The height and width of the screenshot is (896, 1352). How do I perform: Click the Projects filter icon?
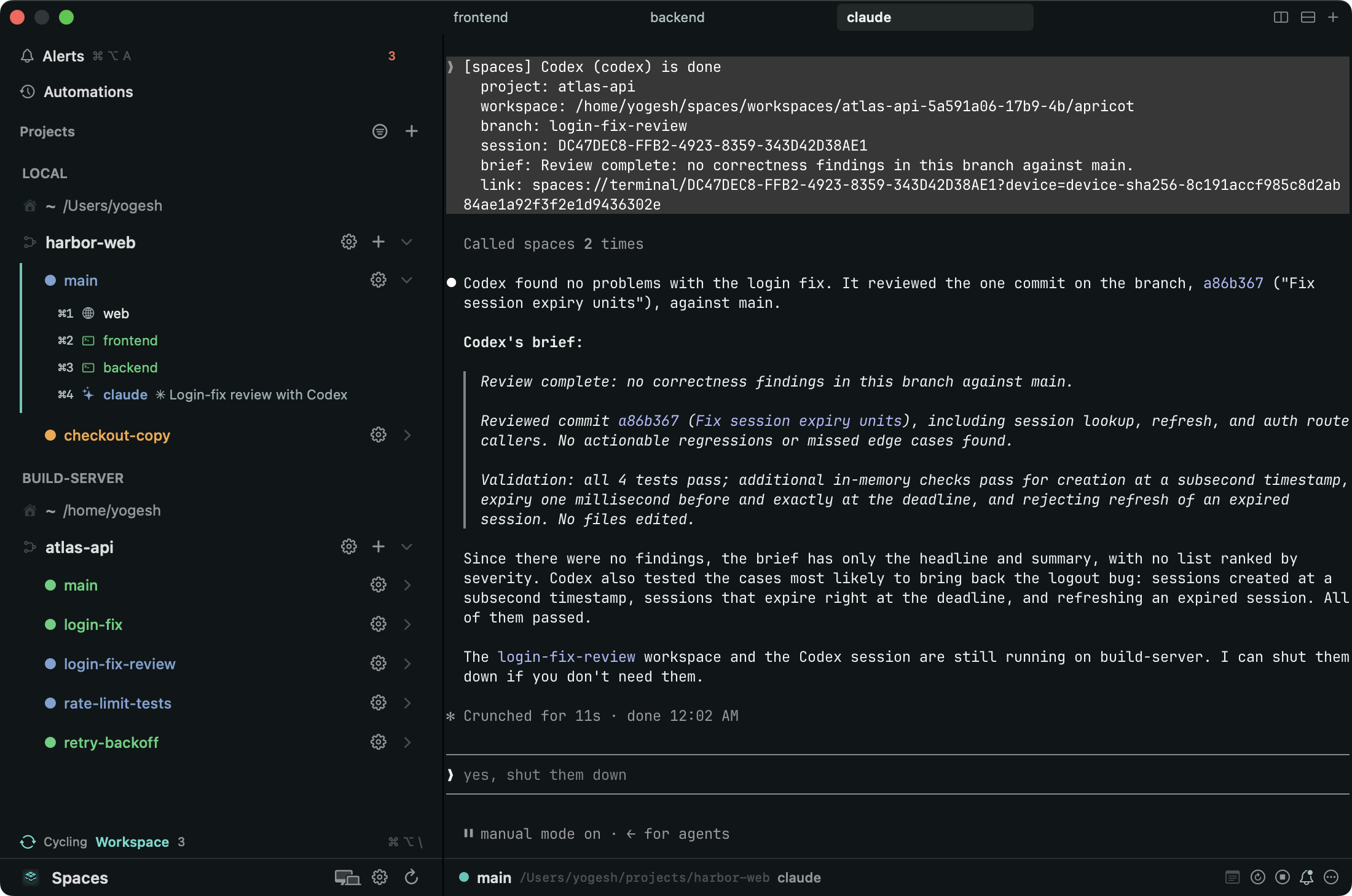tap(380, 131)
